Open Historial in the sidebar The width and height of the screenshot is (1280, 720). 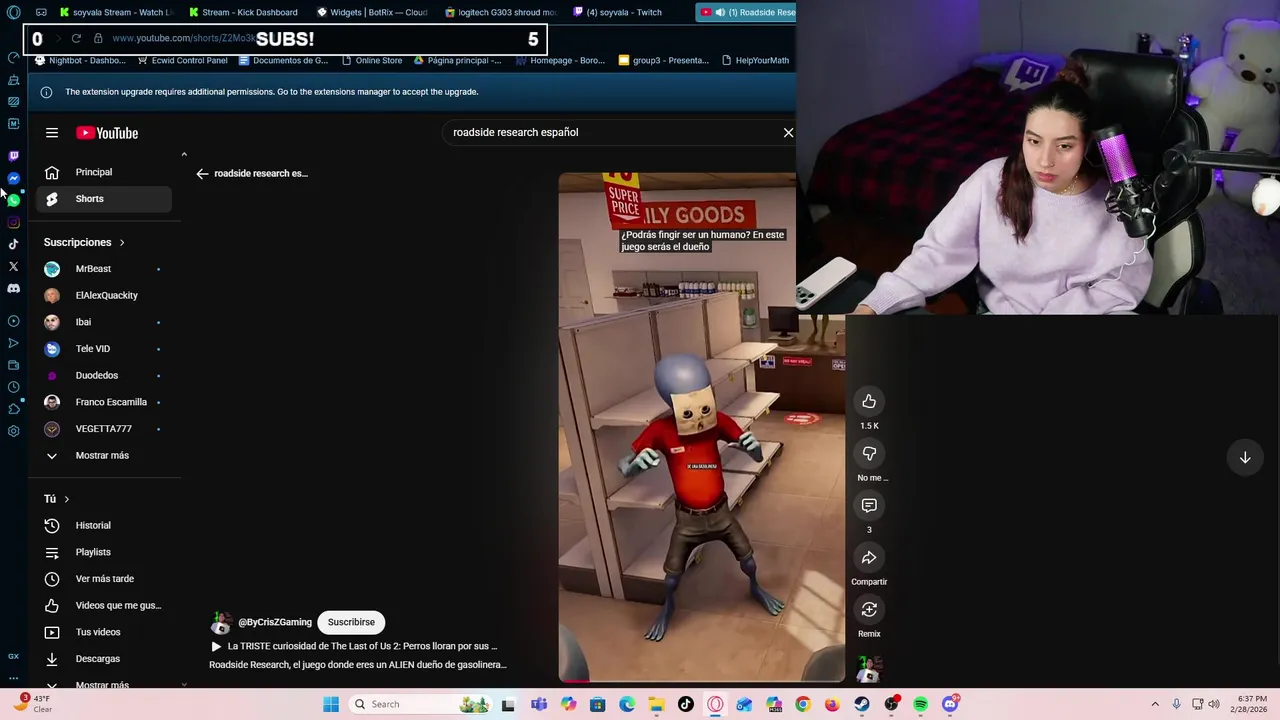click(104, 525)
